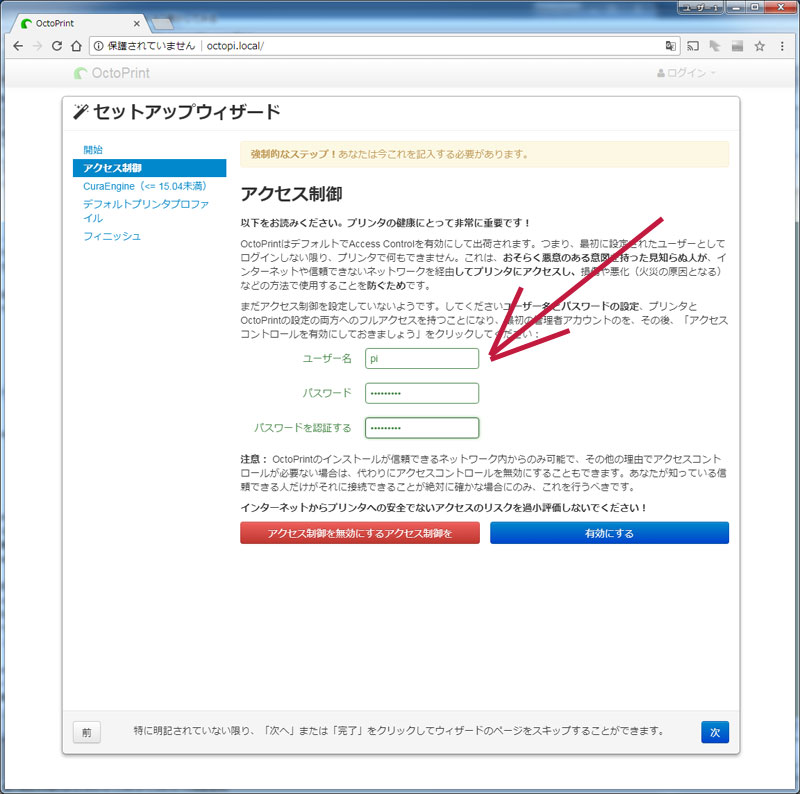This screenshot has height=794, width=800.
Task: Go to the browser home page icon
Action: pos(76,46)
